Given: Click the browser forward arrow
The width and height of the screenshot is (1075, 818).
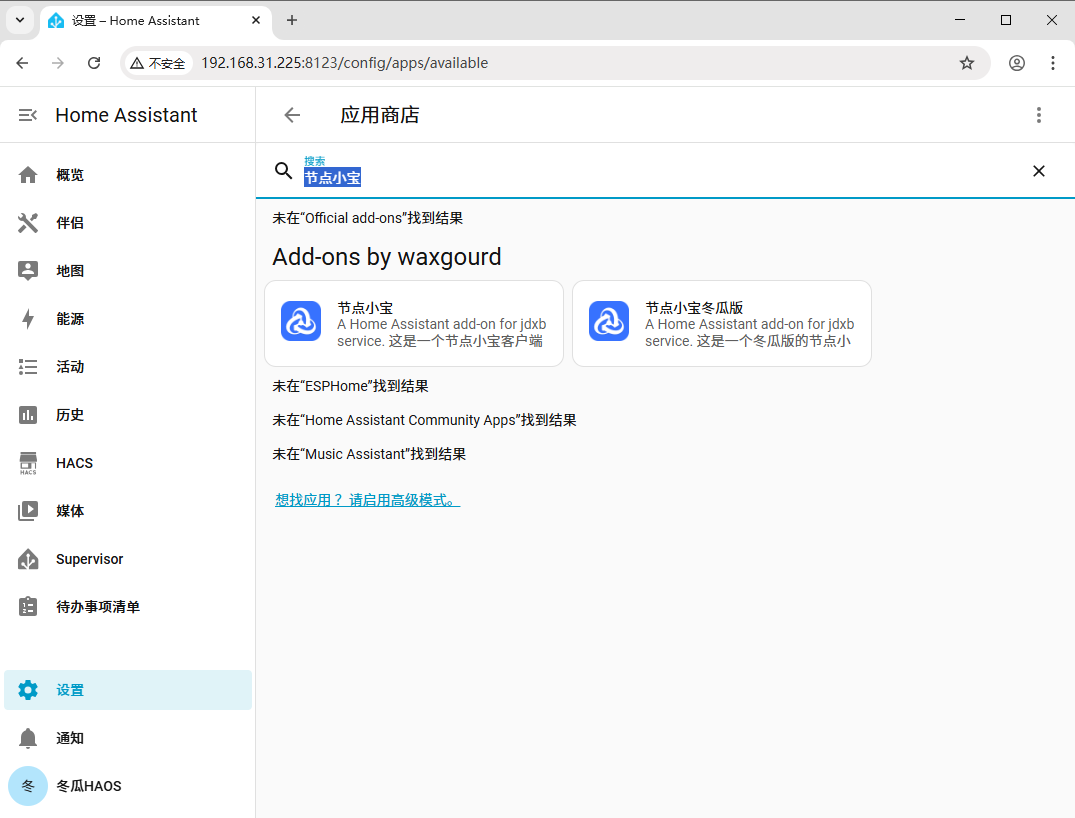Looking at the screenshot, I should tap(58, 63).
